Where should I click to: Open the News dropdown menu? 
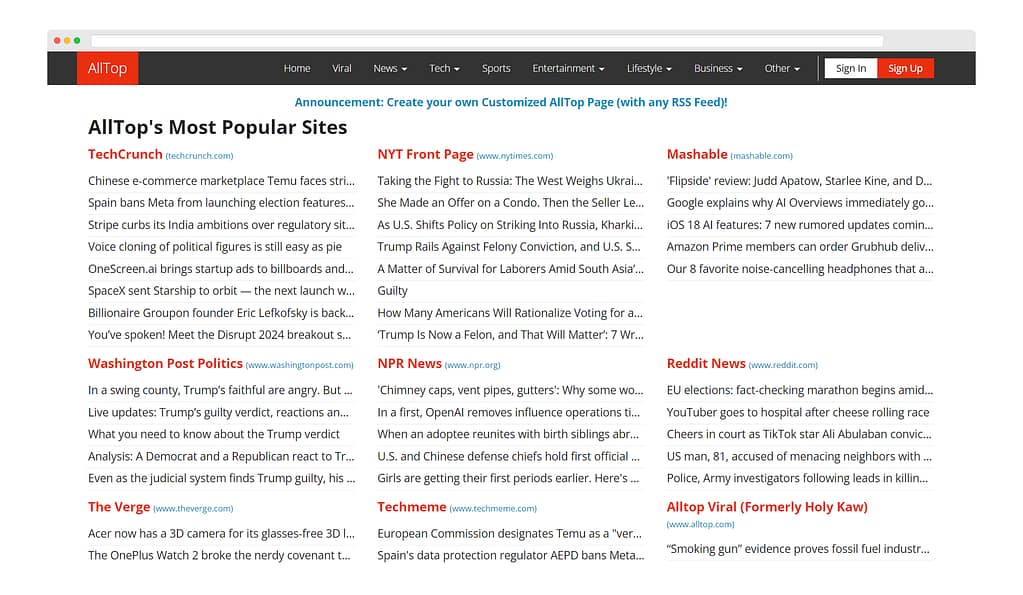point(388,68)
